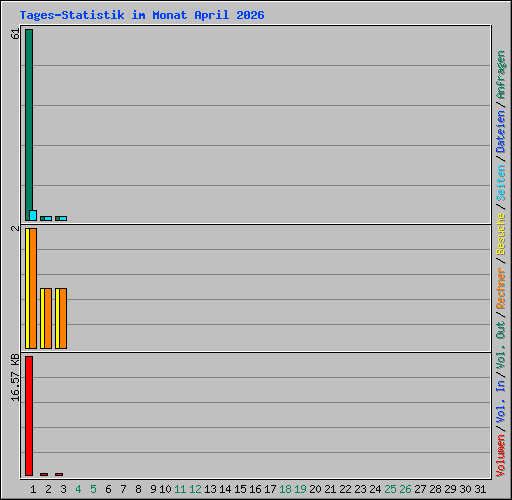Click the 'Rechner' legend label
This screenshot has height=500, width=512.
pos(501,288)
